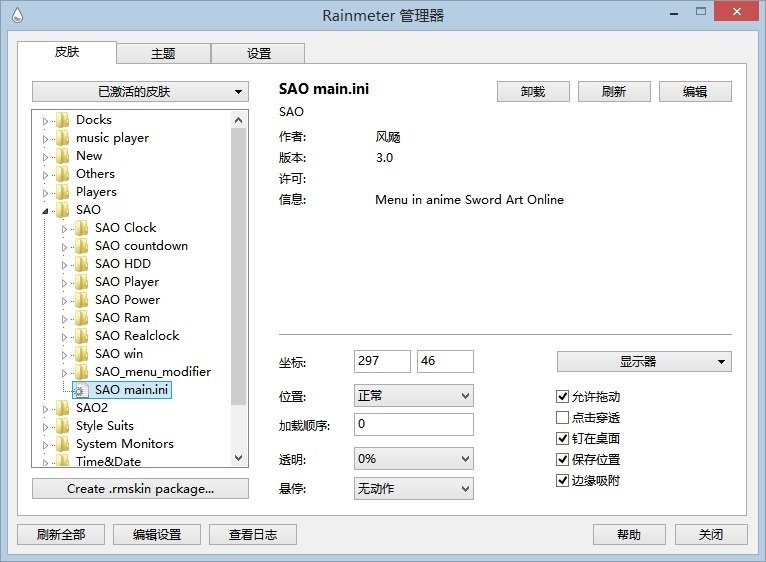Click the Docks folder icon
766x562 pixels.
coord(63,120)
